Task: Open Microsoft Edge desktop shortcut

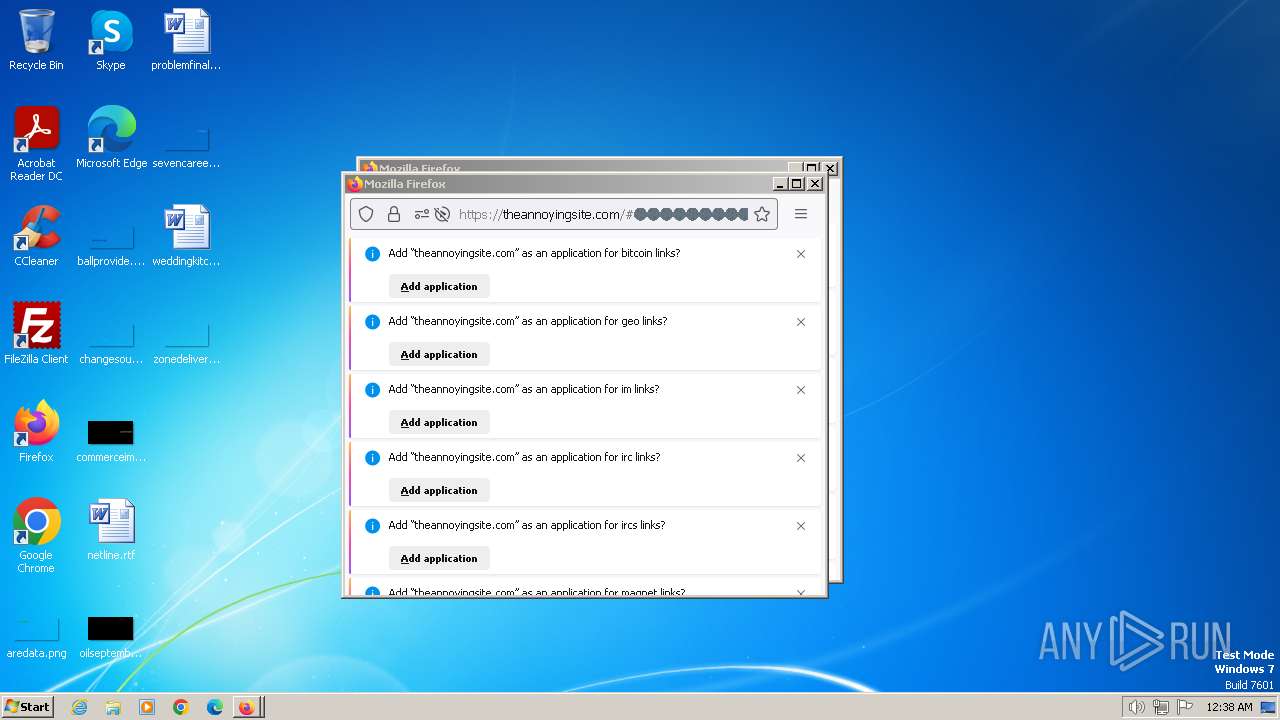Action: [111, 139]
